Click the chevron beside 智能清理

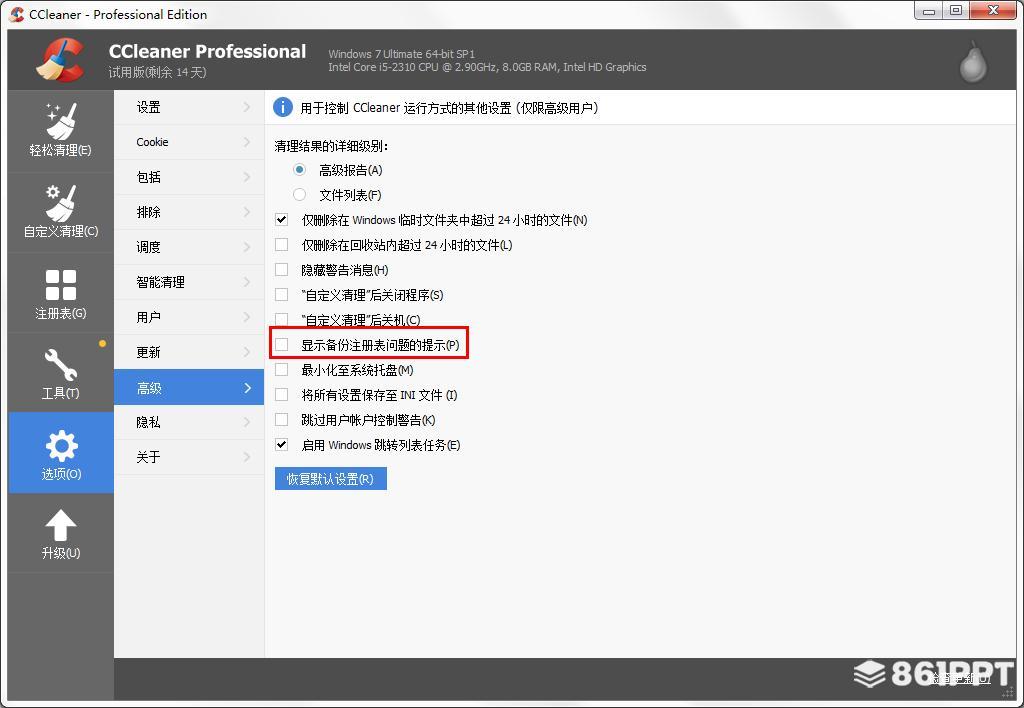247,282
